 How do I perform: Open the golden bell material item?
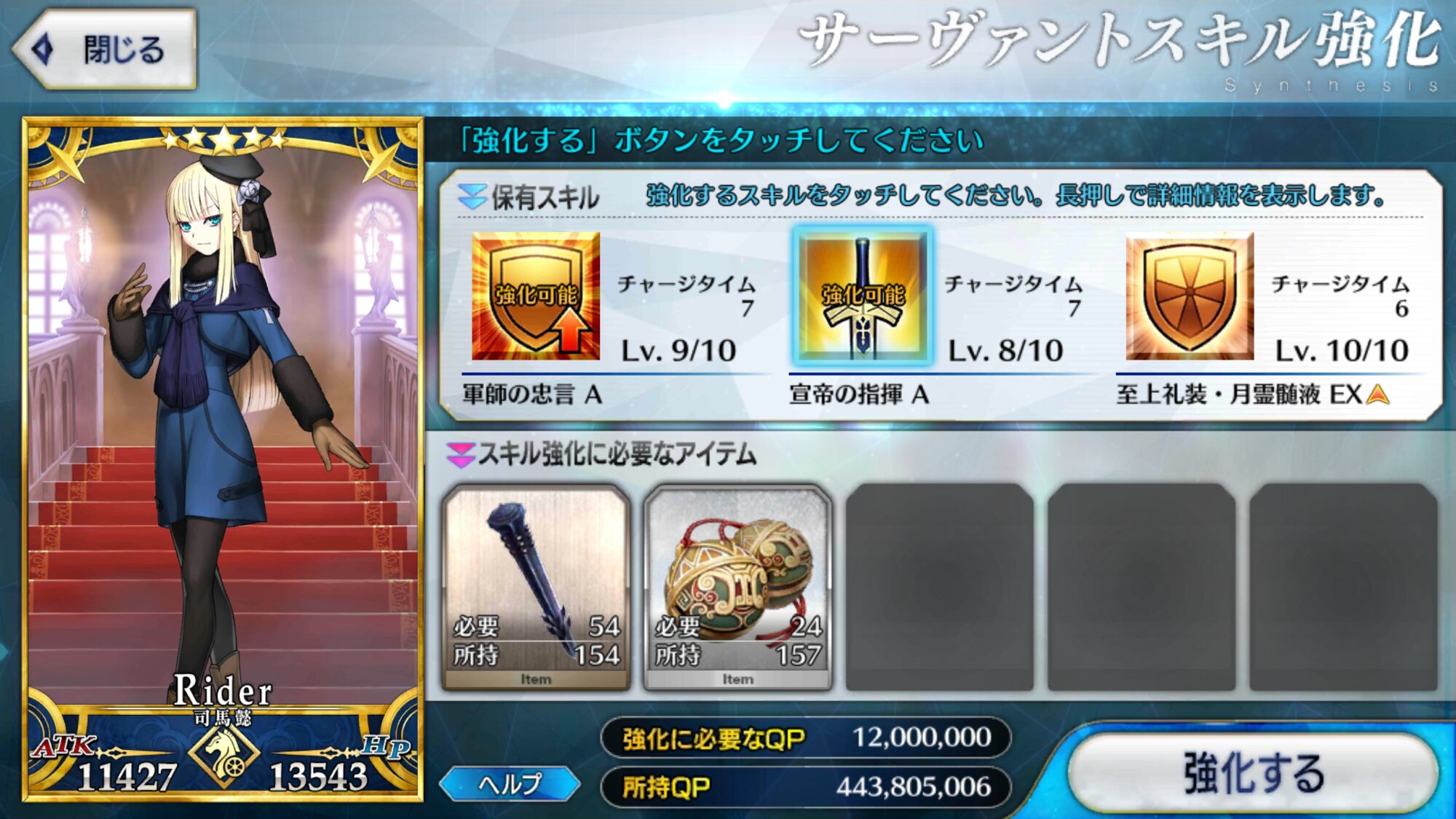(737, 588)
